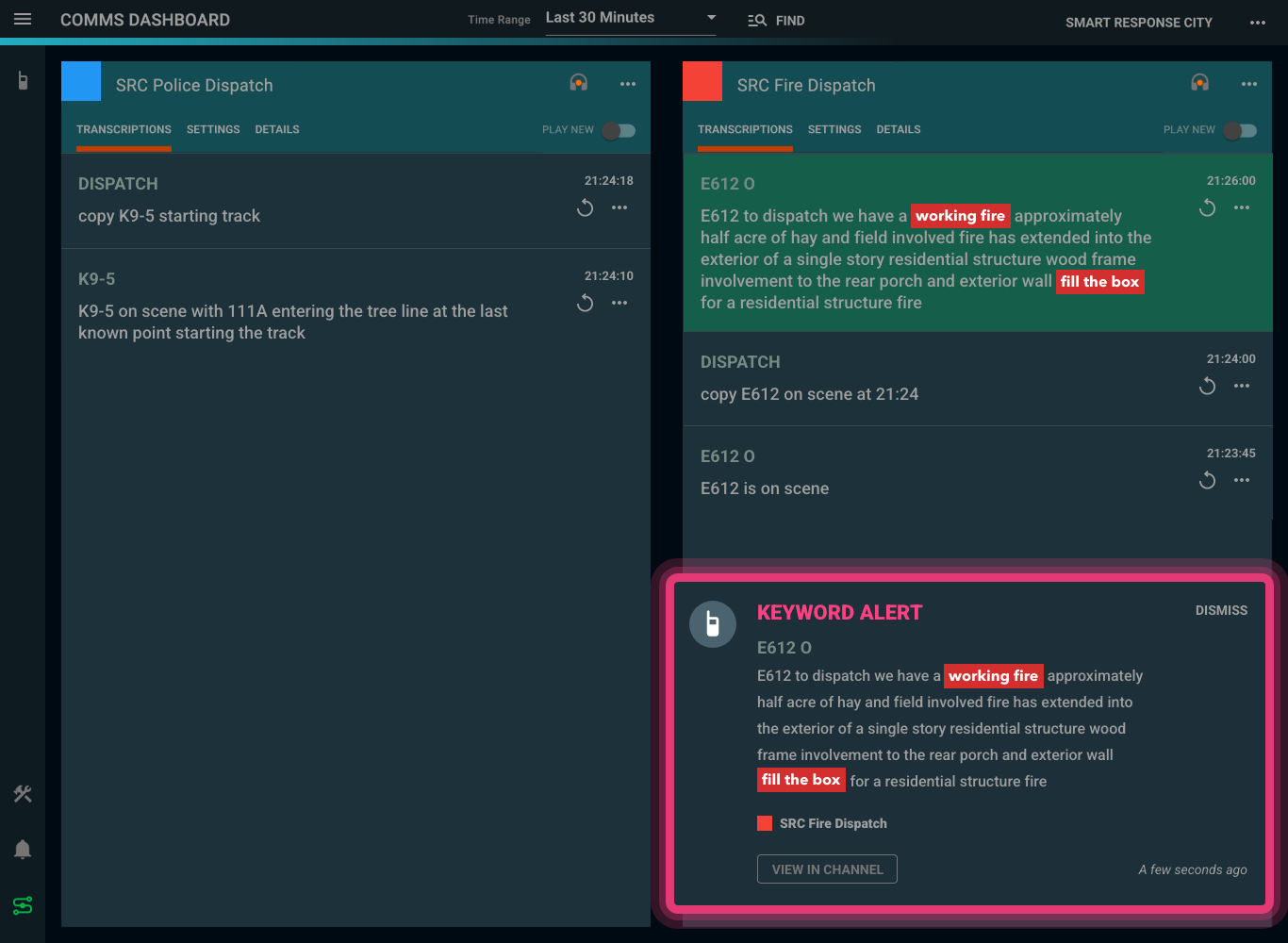Open the top-right account options ellipsis
The width and height of the screenshot is (1288, 943).
1258,23
